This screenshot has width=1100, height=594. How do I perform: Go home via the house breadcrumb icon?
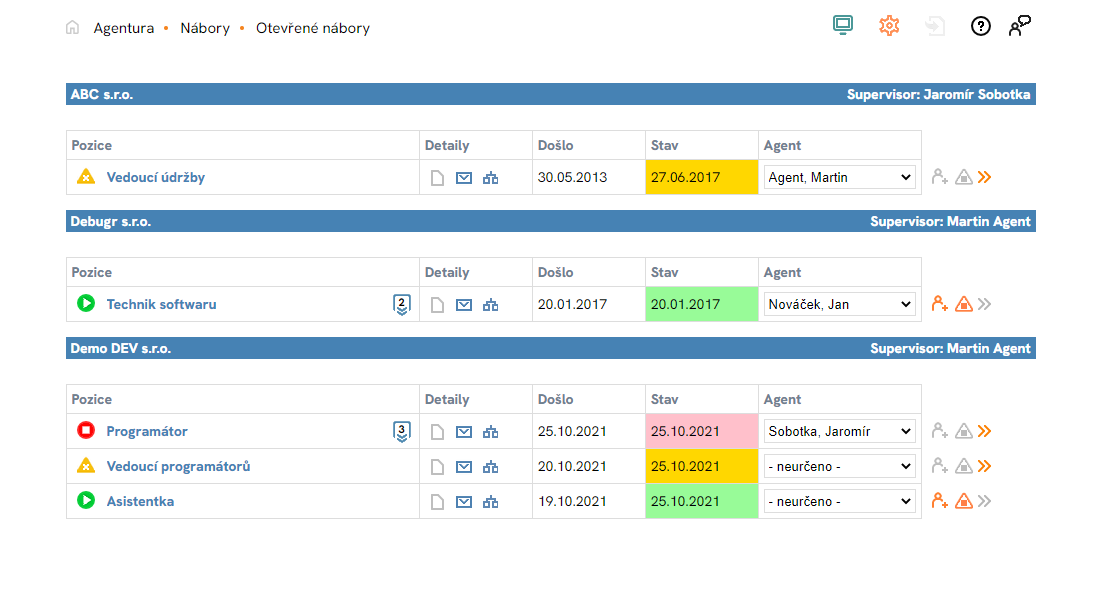[x=72, y=28]
